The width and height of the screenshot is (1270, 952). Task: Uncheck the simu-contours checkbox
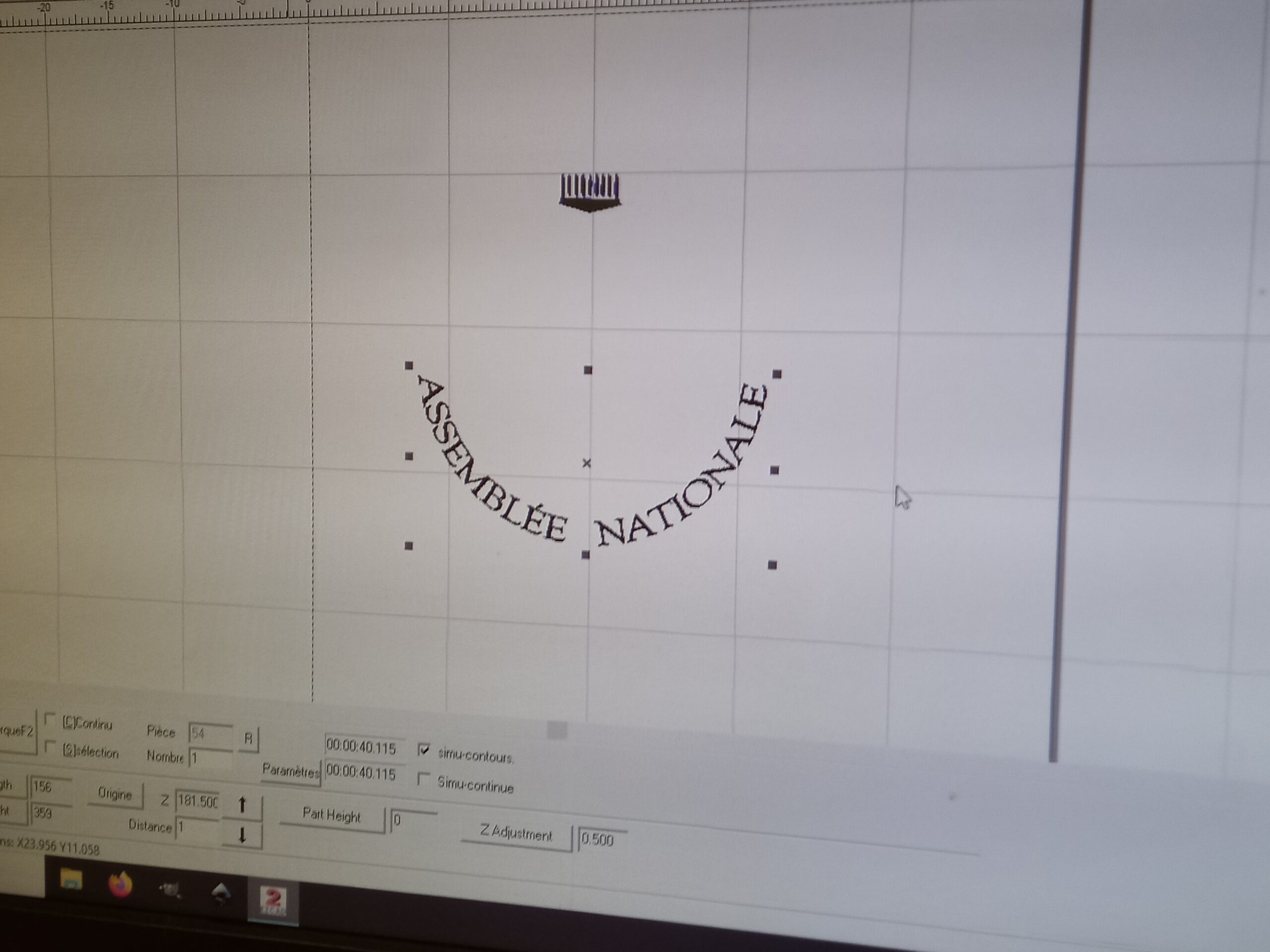point(424,749)
